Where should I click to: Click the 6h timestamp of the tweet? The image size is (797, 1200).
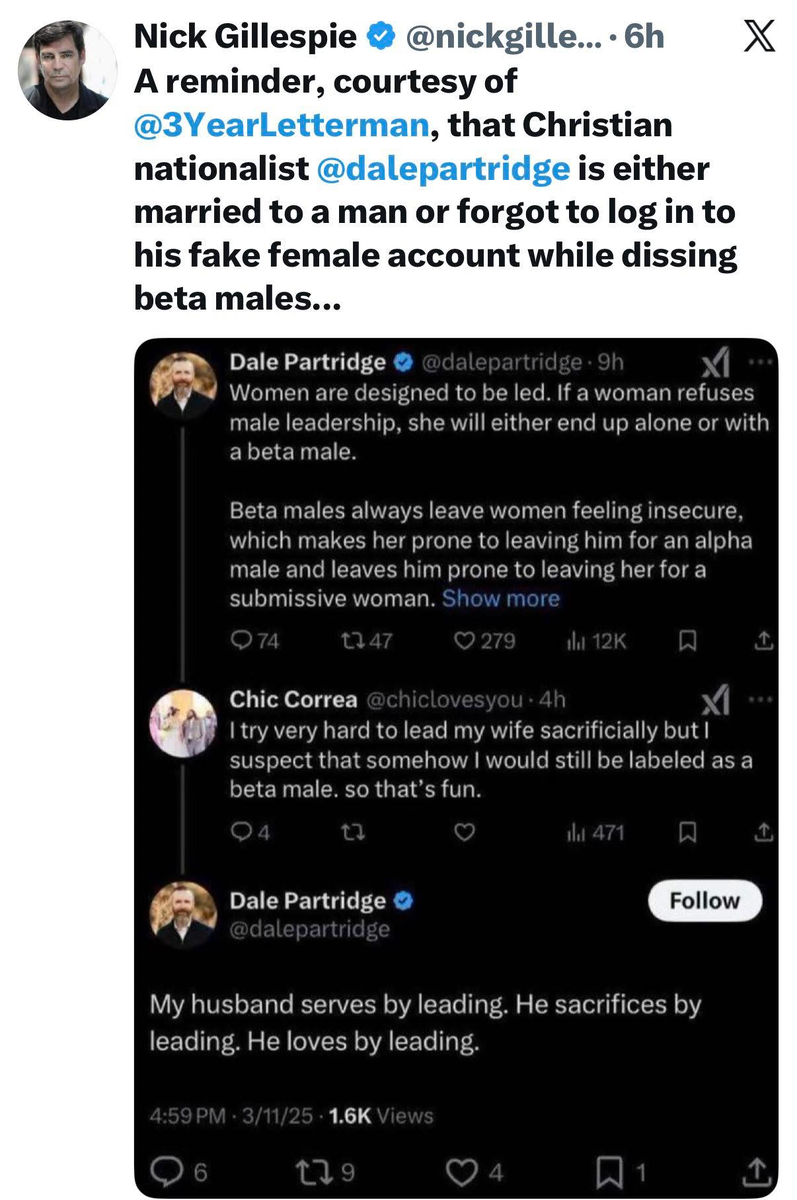tap(642, 38)
